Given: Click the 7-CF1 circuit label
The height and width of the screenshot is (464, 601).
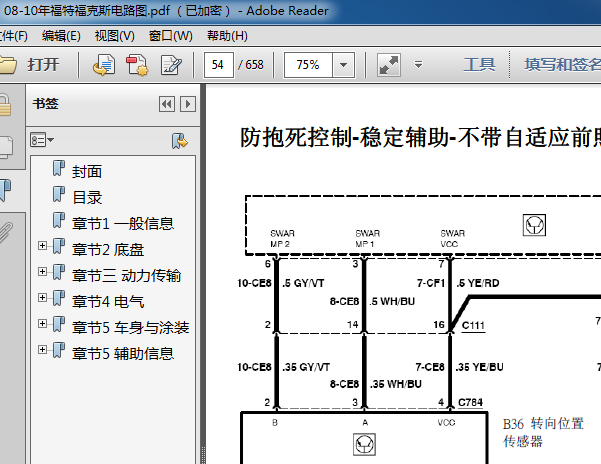Looking at the screenshot, I should coord(431,283).
